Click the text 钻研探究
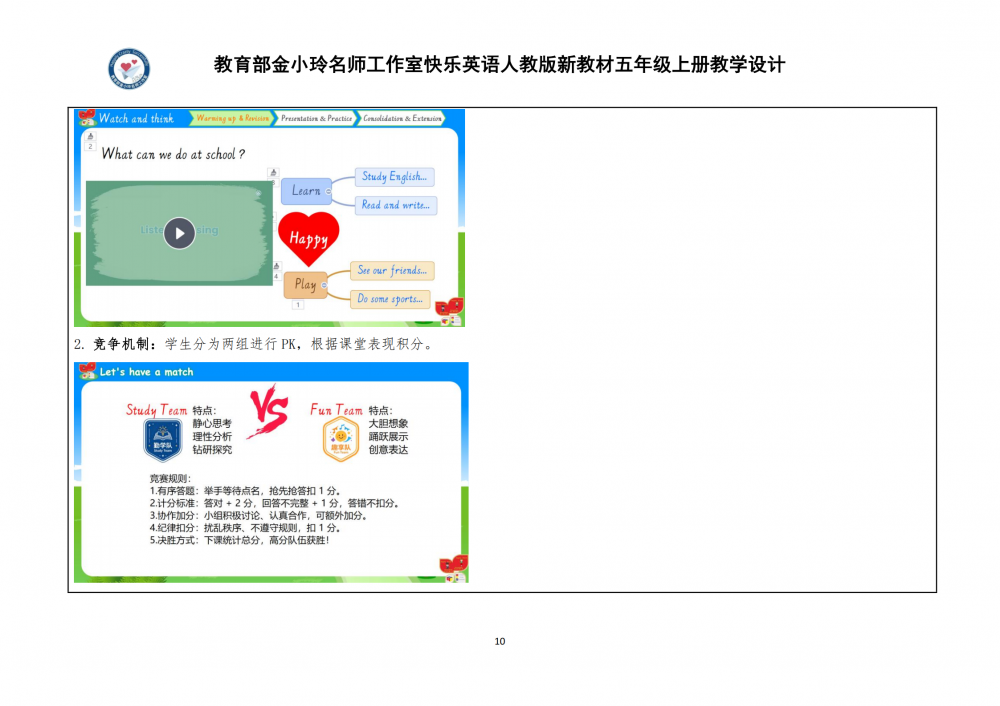The height and width of the screenshot is (706, 1000). tap(212, 450)
